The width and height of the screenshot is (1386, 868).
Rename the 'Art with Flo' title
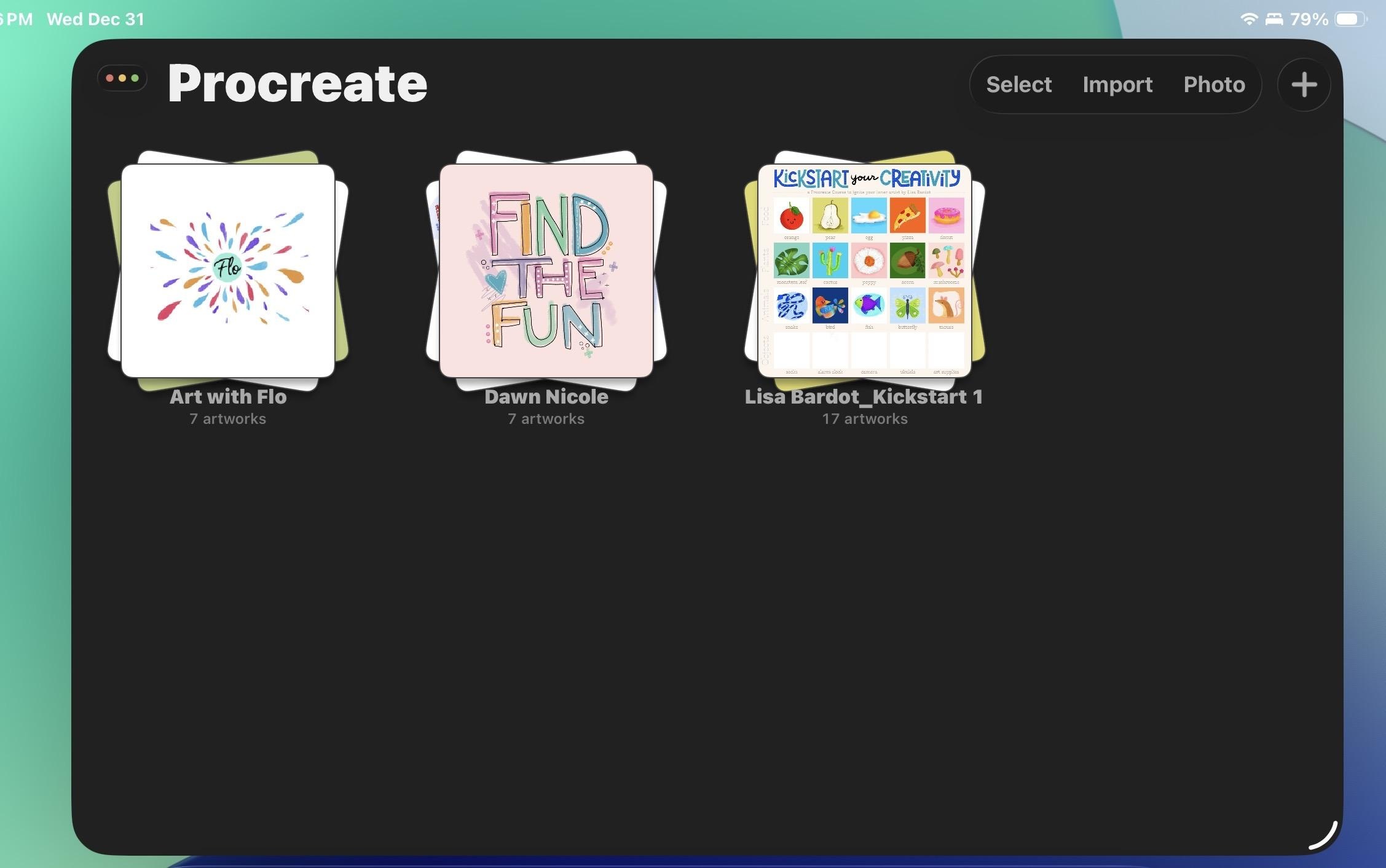click(x=228, y=397)
